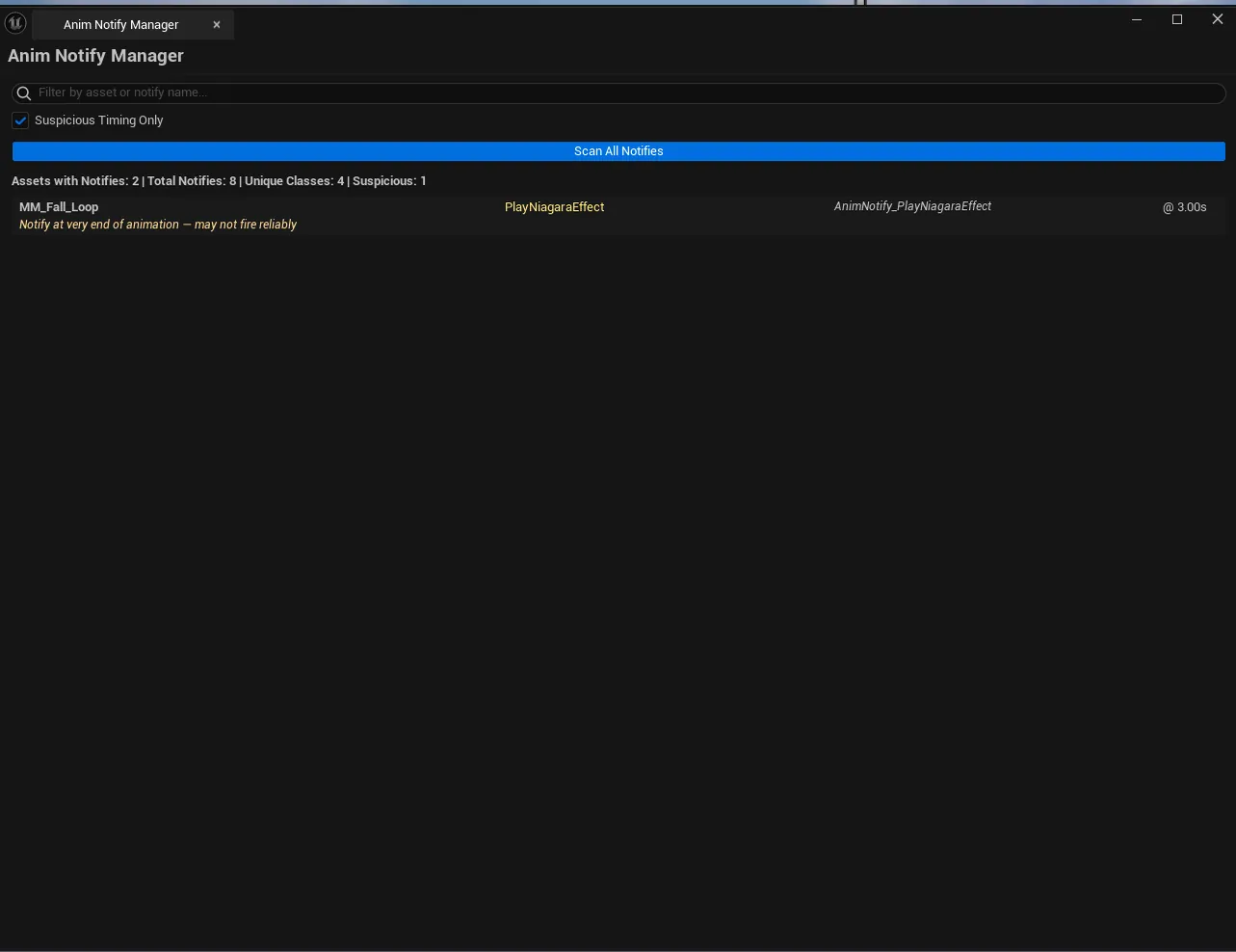Close the window with the X button
This screenshot has width=1236, height=952.
point(1218,19)
